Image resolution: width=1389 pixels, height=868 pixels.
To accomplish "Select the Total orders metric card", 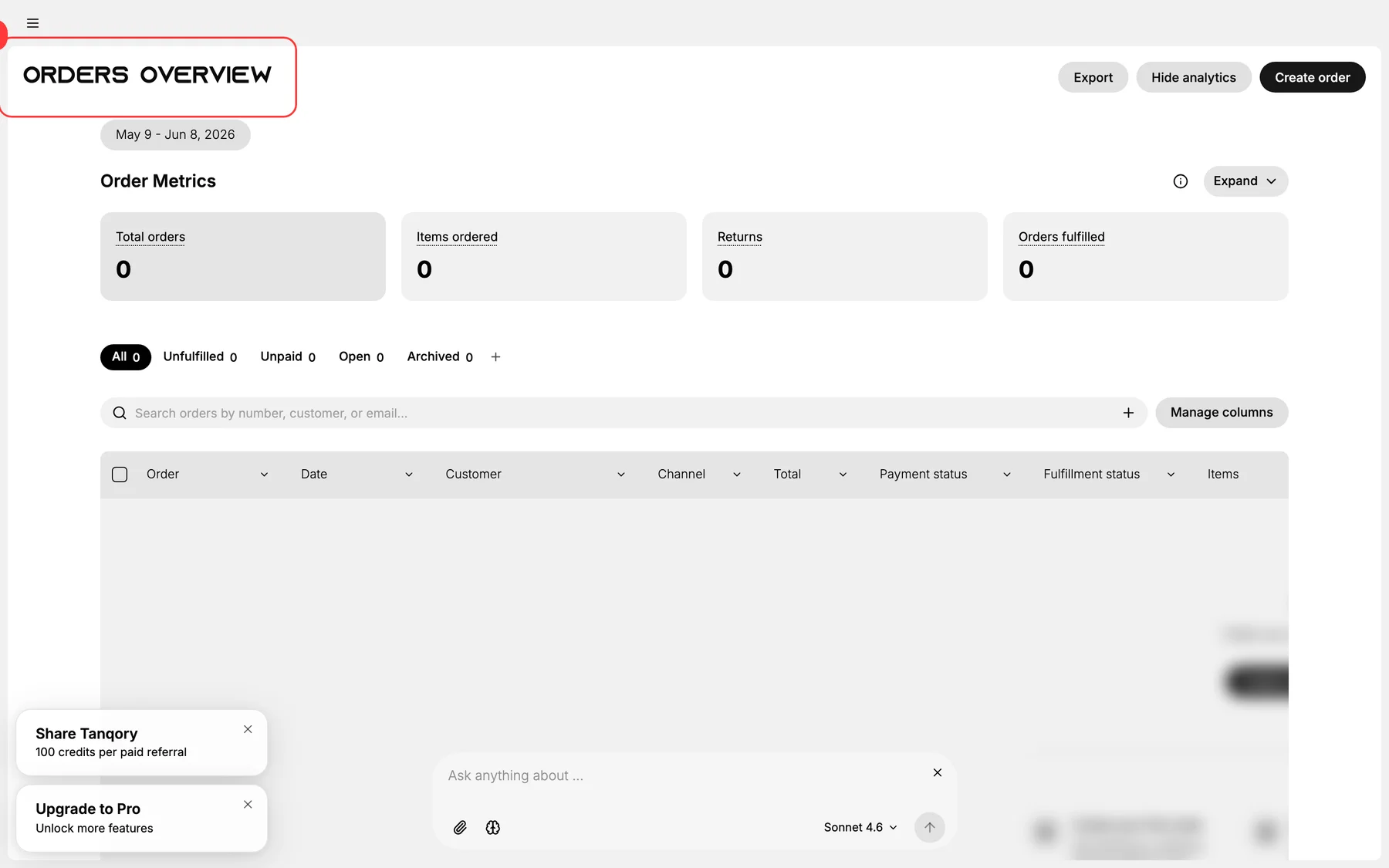I will [x=243, y=256].
